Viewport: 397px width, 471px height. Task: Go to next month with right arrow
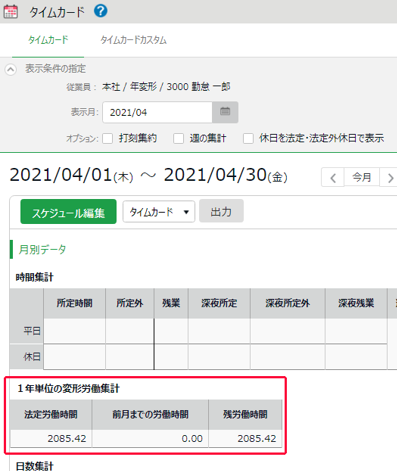(x=389, y=178)
